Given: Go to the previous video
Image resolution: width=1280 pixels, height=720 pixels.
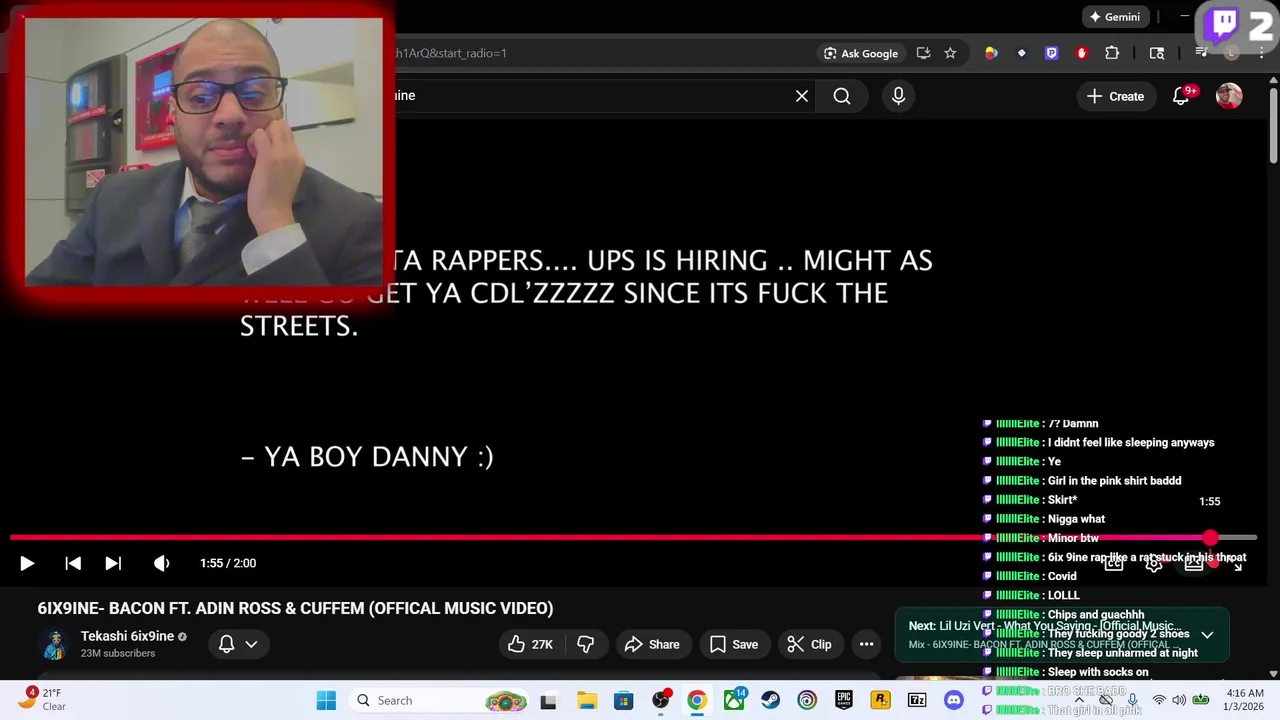Looking at the screenshot, I should click(73, 563).
